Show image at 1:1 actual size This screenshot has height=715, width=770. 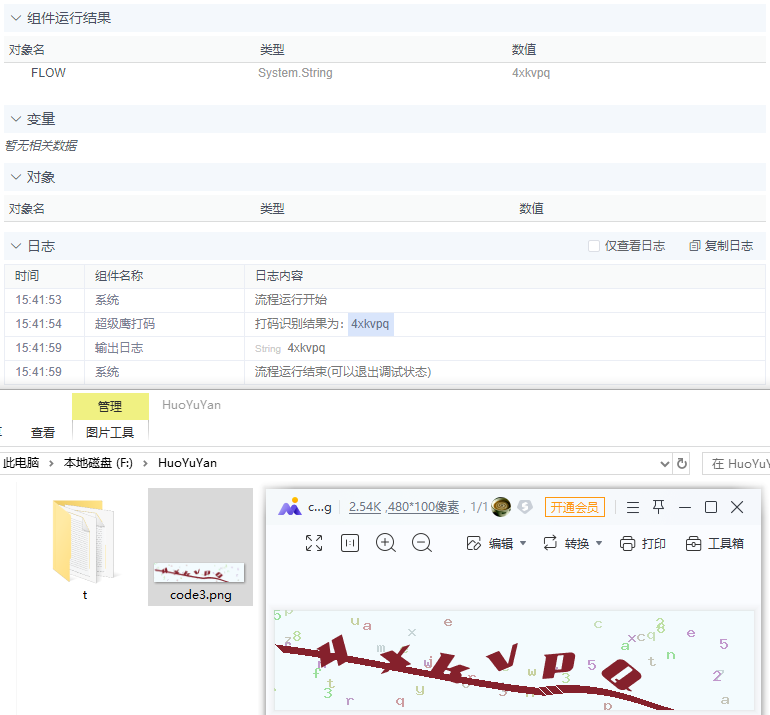[350, 543]
